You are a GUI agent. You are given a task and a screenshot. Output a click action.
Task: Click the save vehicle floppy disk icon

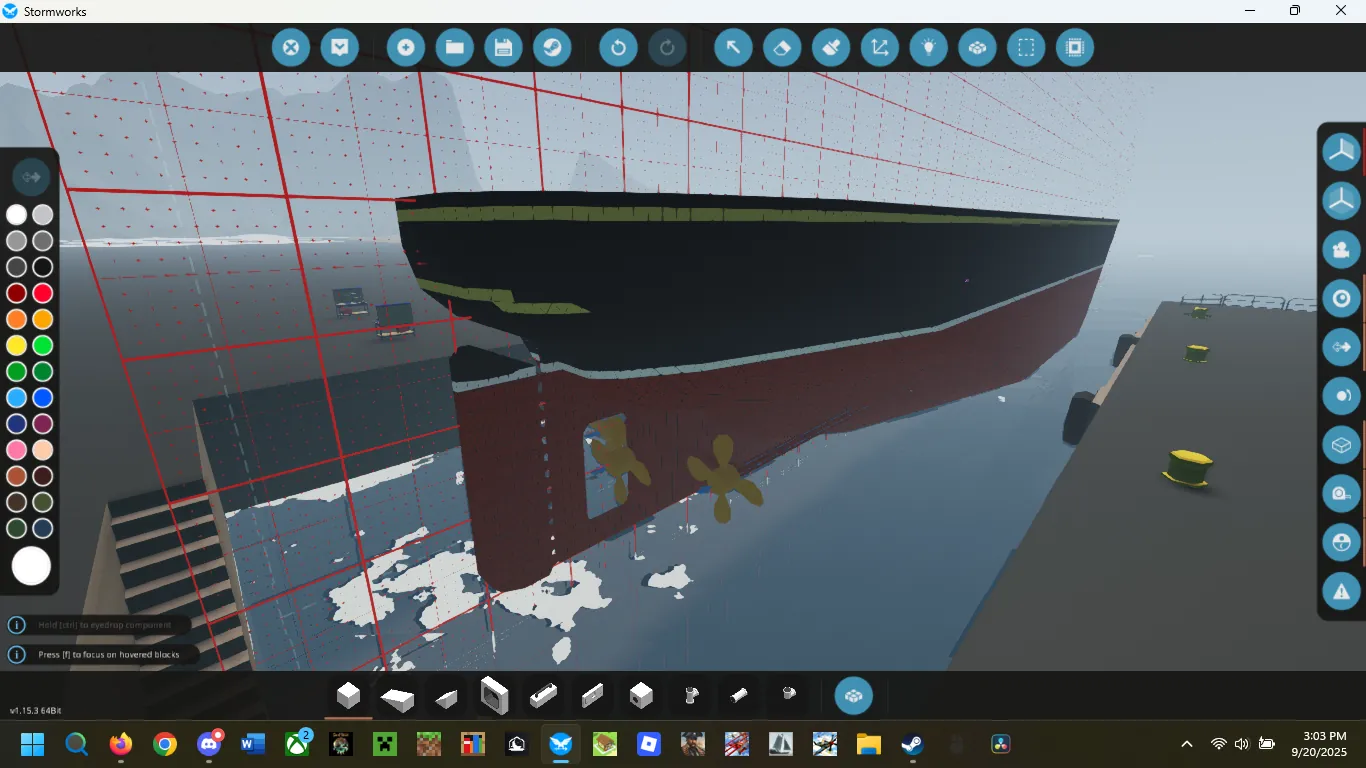point(503,47)
